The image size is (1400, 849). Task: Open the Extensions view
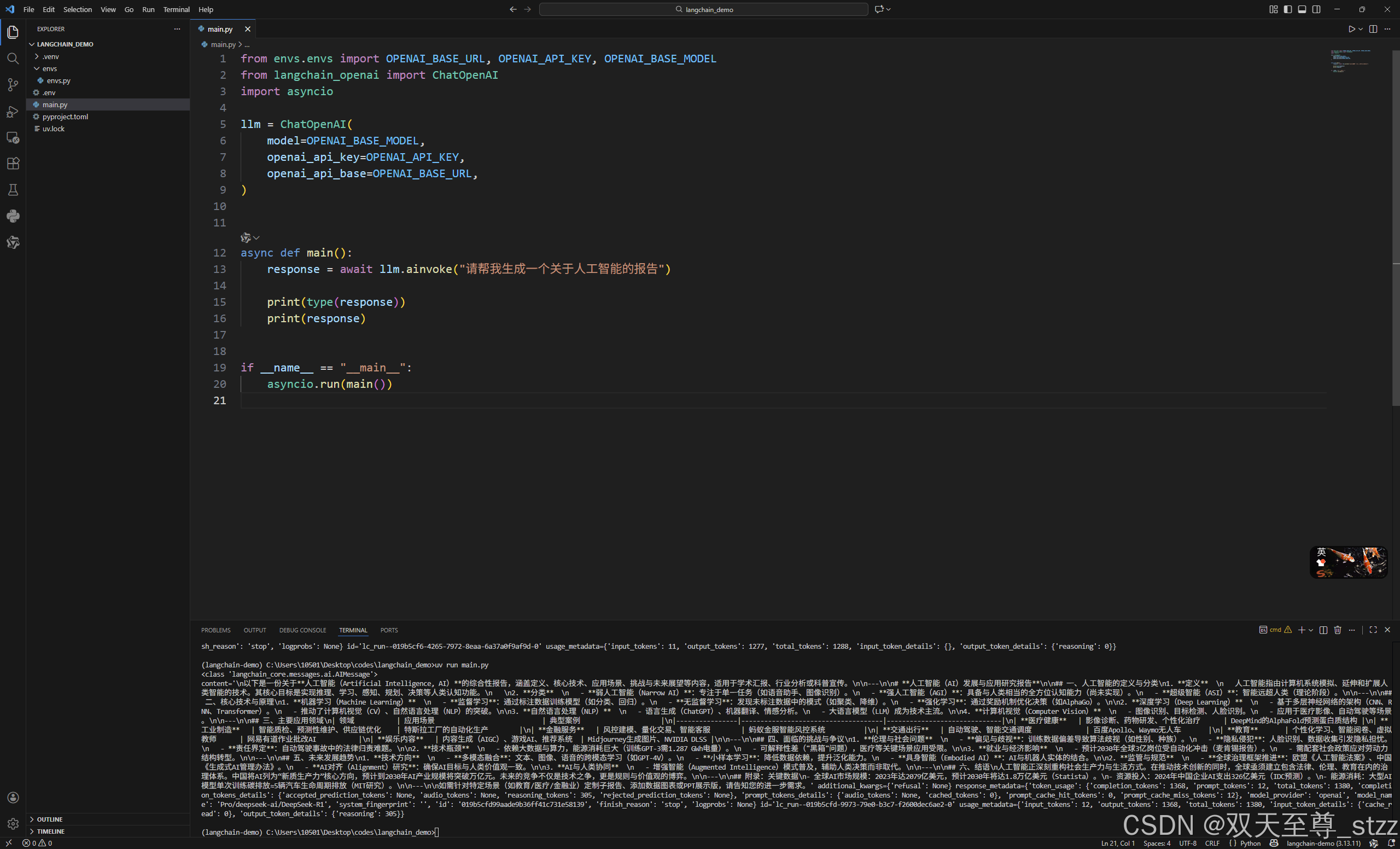coord(13,164)
